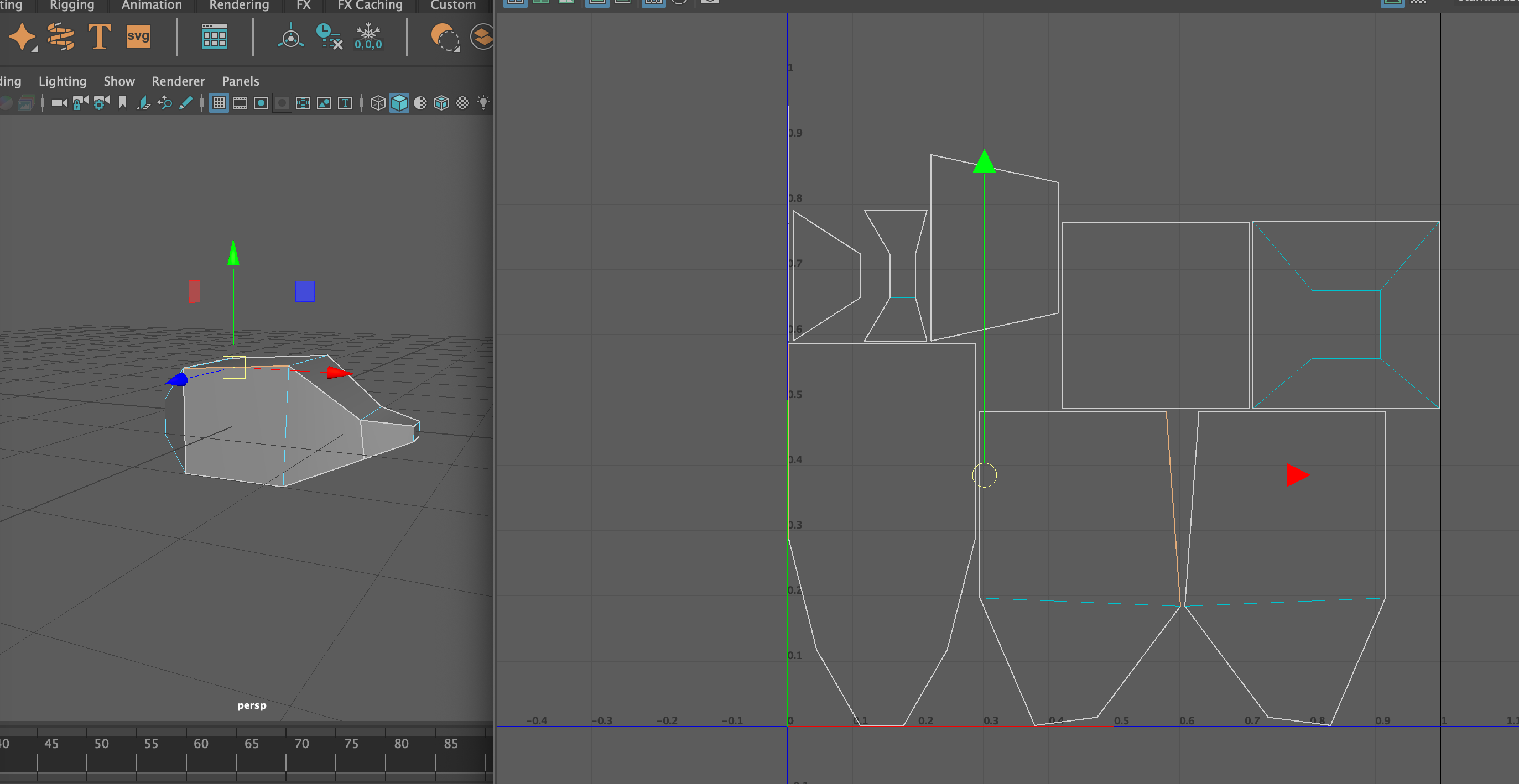This screenshot has width=1519, height=784.
Task: Click the Center Pivot shelf icon
Action: (291, 36)
